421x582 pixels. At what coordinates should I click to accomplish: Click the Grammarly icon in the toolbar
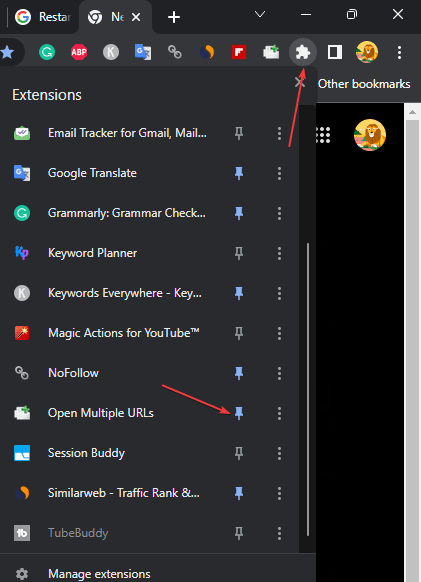[47, 52]
